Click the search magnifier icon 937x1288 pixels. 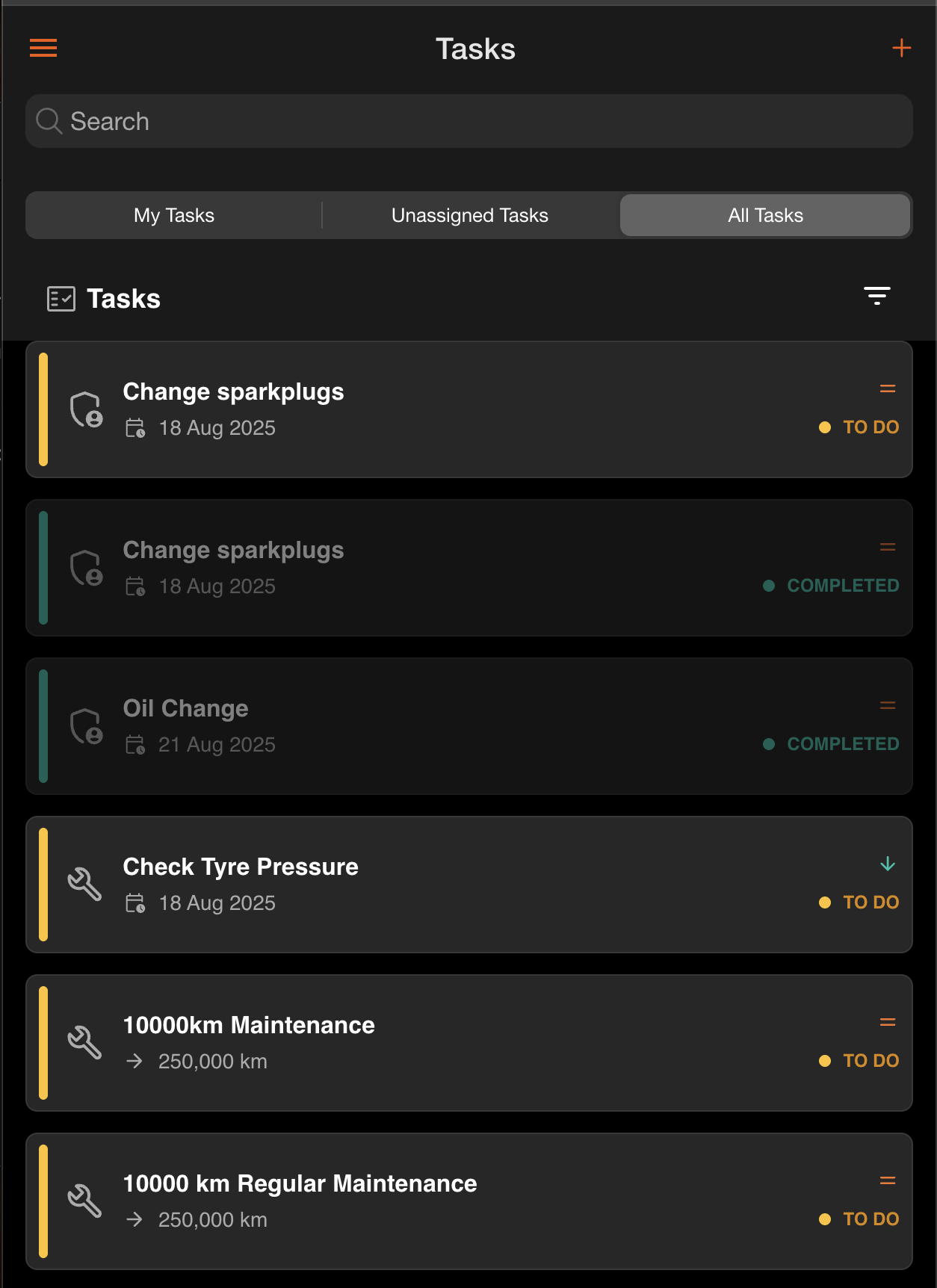coord(49,121)
